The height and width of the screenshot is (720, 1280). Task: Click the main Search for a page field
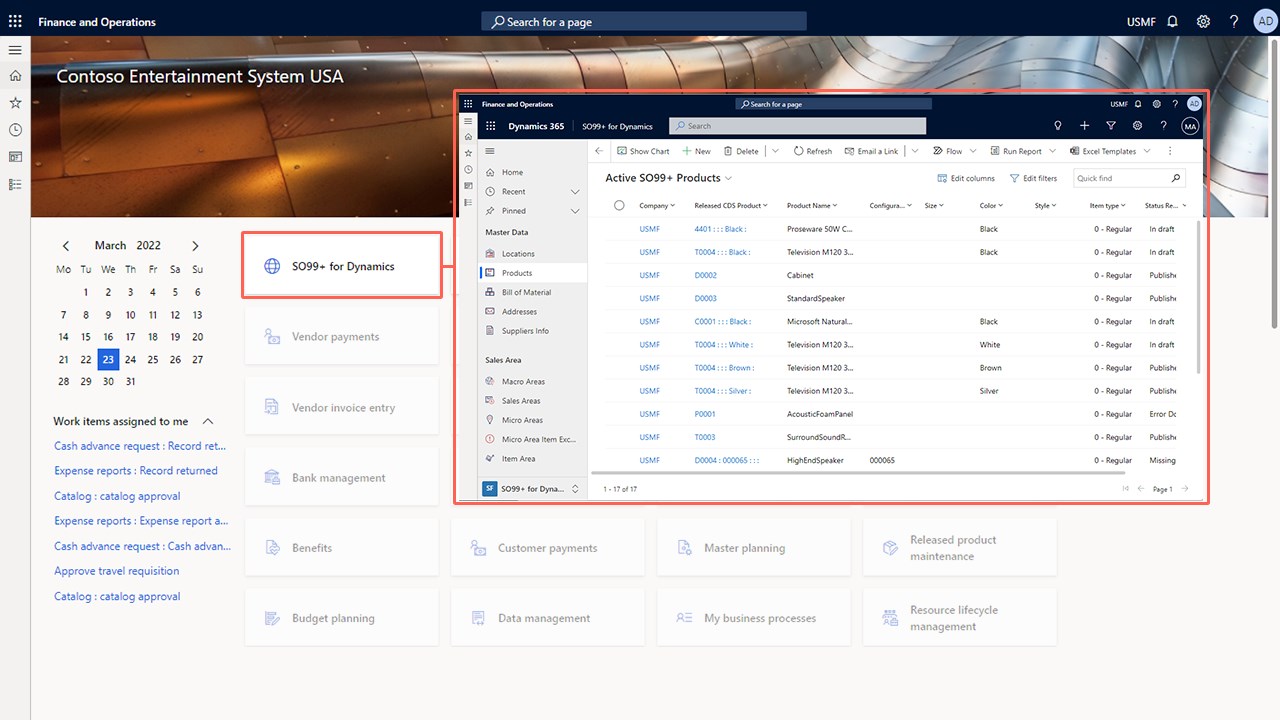tap(643, 21)
